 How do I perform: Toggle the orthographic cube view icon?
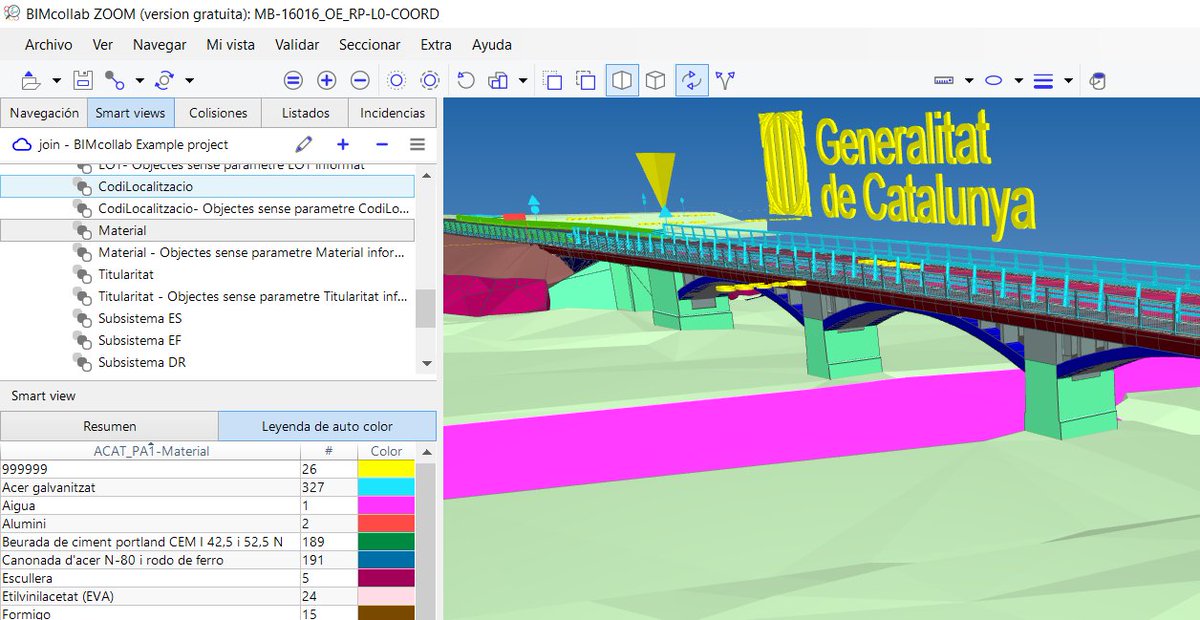click(655, 80)
